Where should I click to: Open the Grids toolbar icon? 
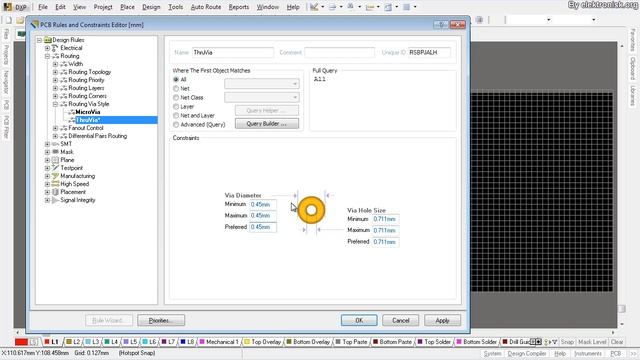(x=407, y=7)
